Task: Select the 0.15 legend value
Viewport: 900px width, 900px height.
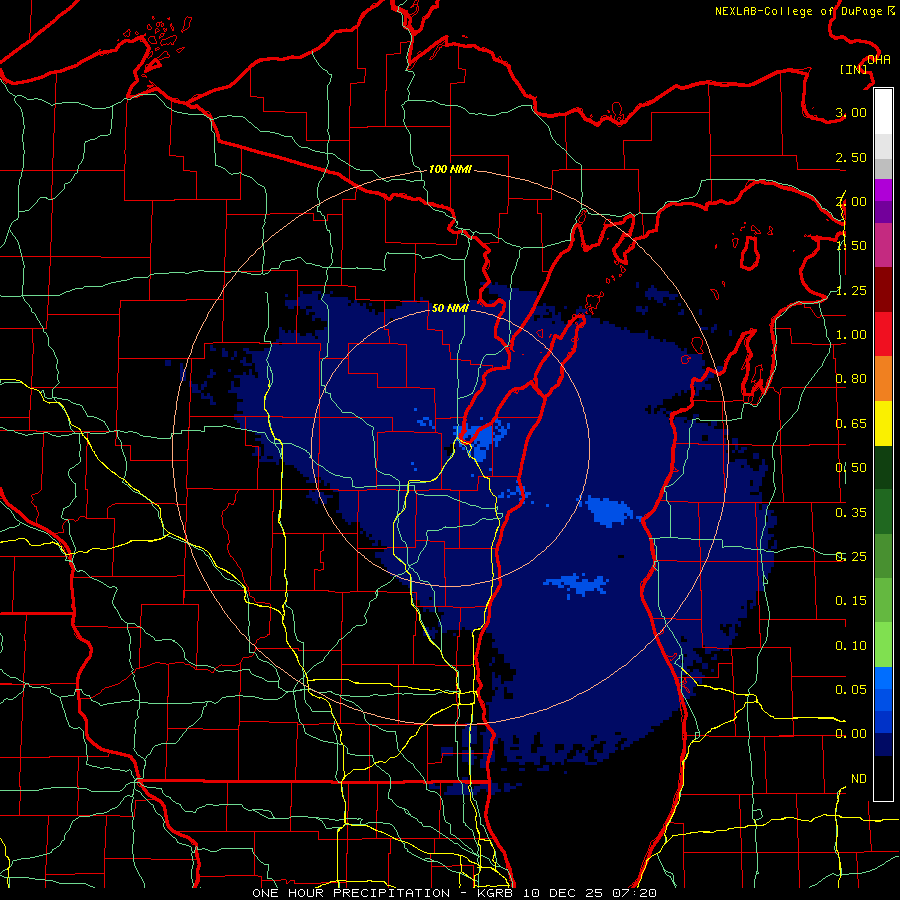Action: (x=851, y=601)
